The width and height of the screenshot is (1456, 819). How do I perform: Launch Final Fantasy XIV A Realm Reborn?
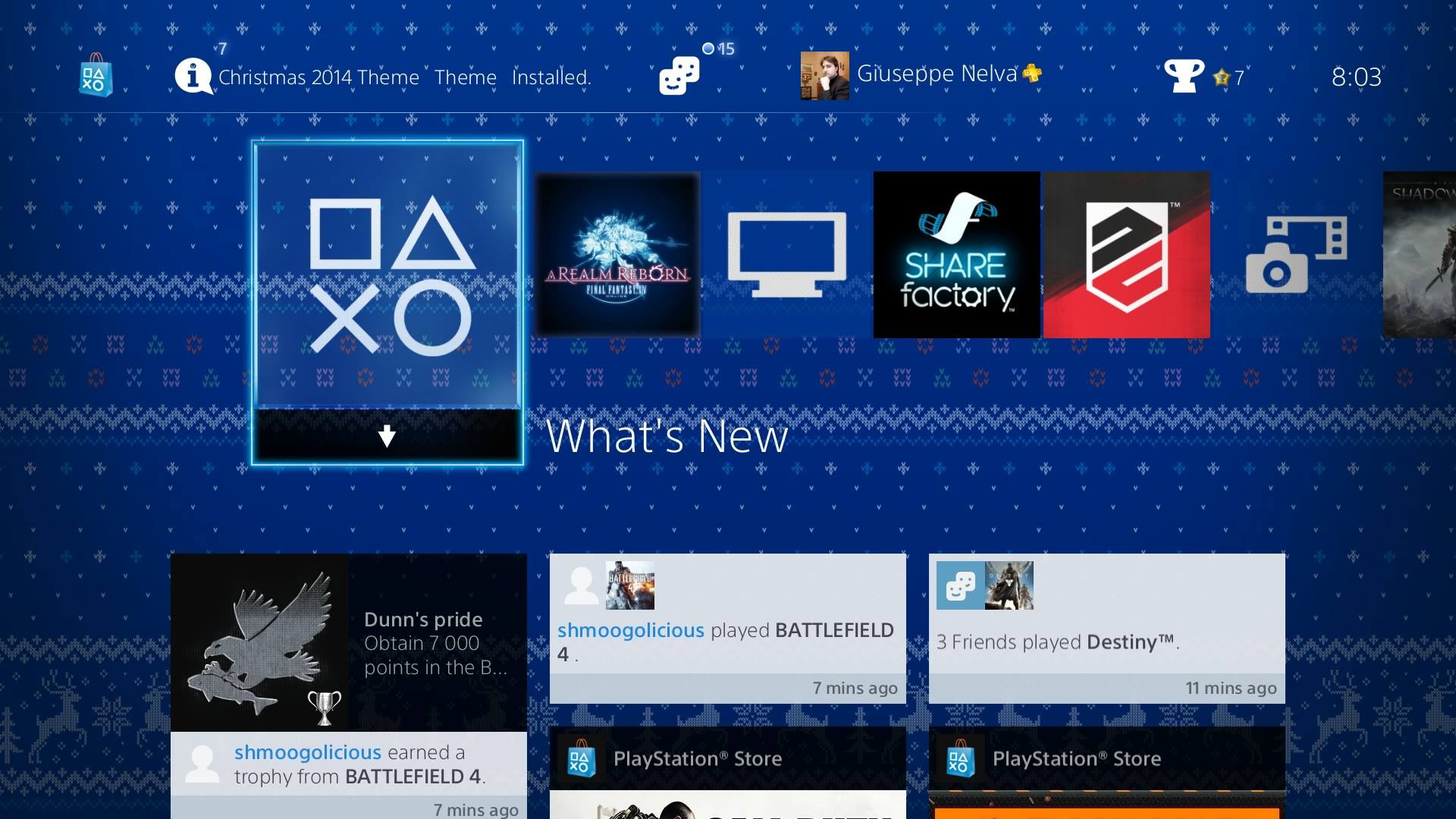point(617,255)
